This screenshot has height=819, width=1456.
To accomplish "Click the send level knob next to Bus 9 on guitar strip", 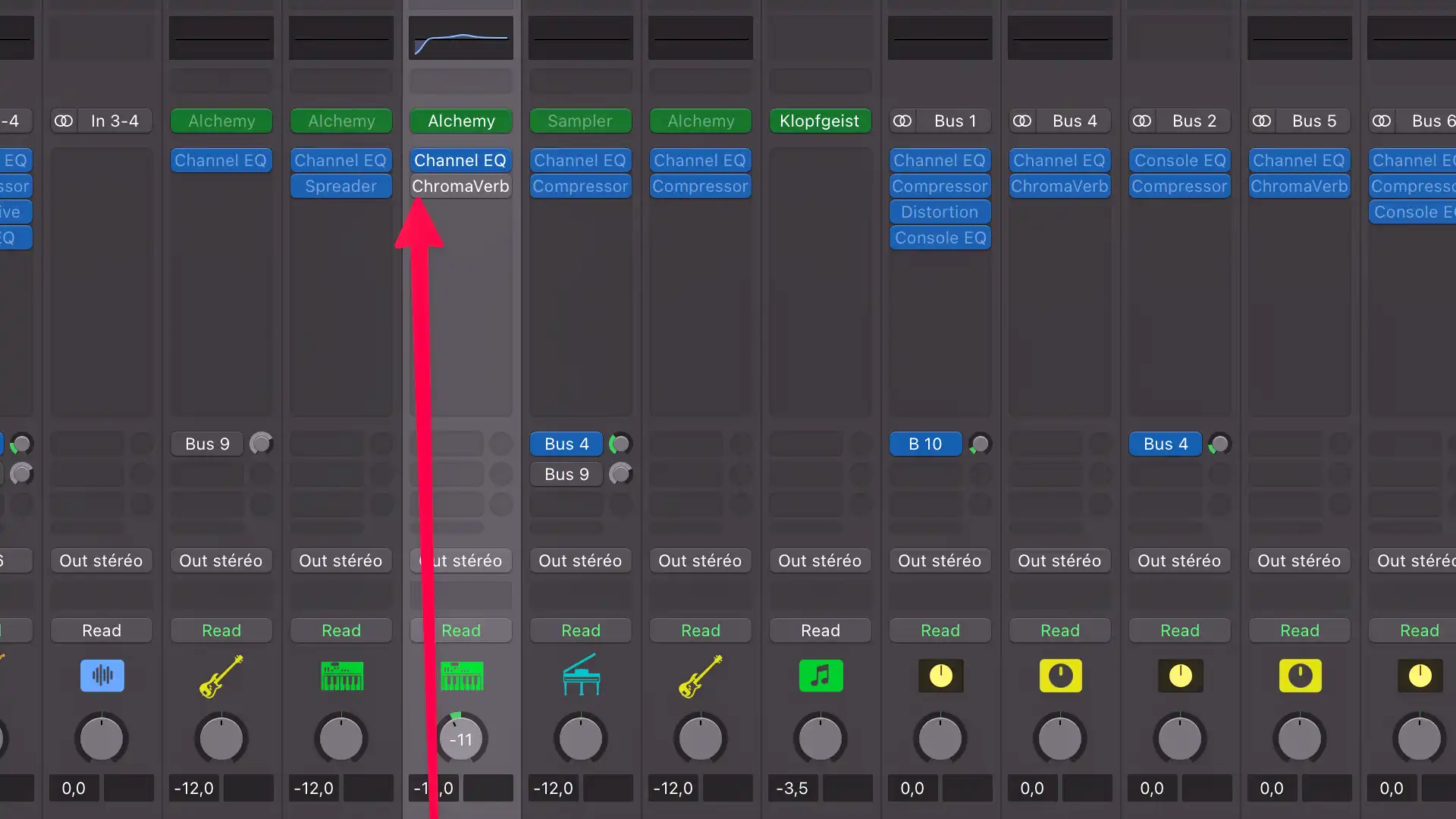I will pyautogui.click(x=262, y=444).
